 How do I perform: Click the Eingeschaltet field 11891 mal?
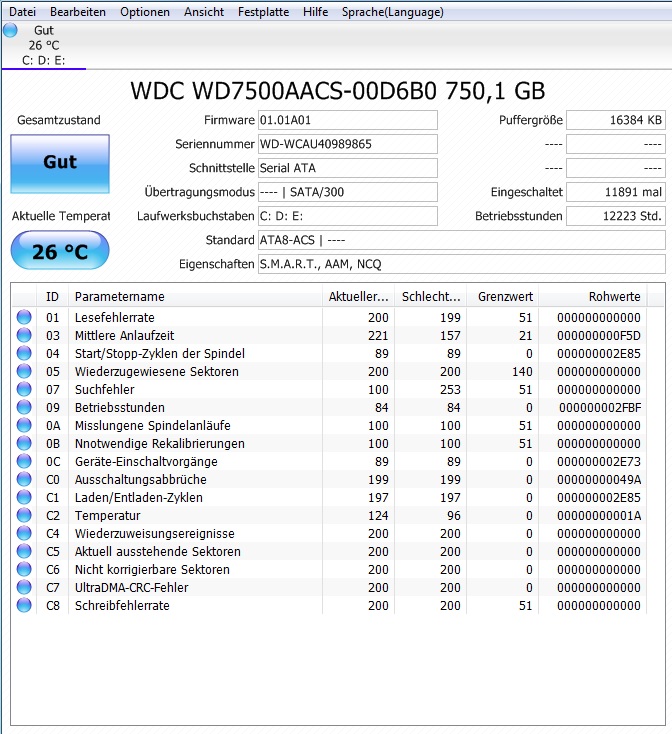coord(616,192)
